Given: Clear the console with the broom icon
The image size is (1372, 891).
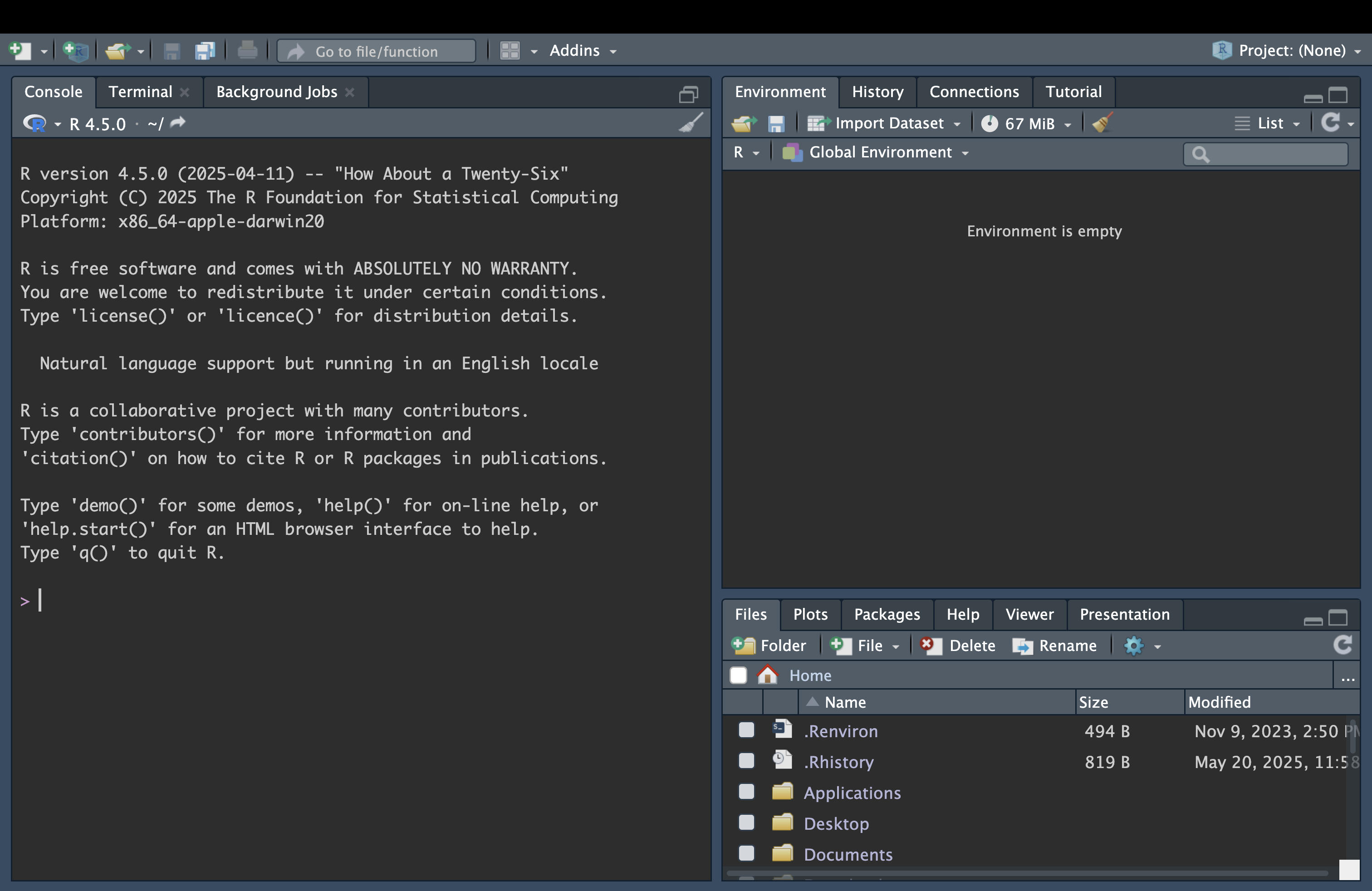Looking at the screenshot, I should 691,122.
